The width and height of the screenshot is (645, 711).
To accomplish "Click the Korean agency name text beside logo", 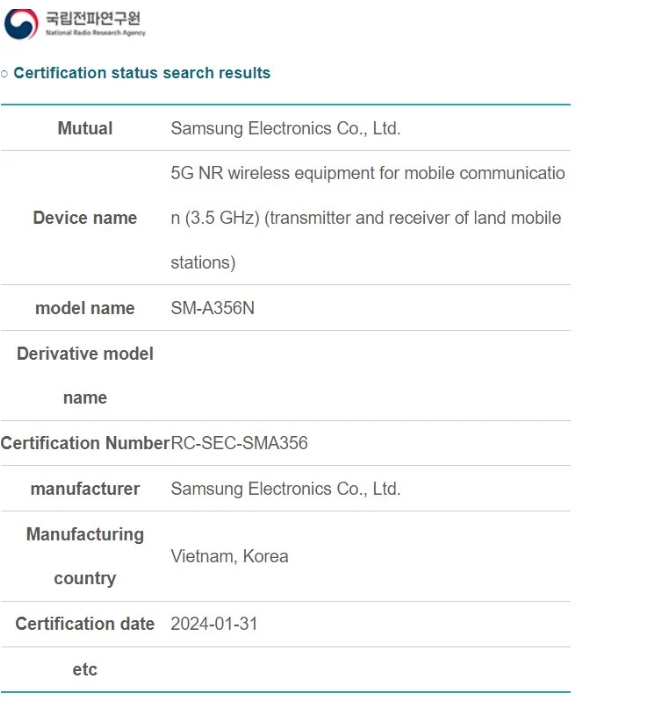I will [93, 18].
